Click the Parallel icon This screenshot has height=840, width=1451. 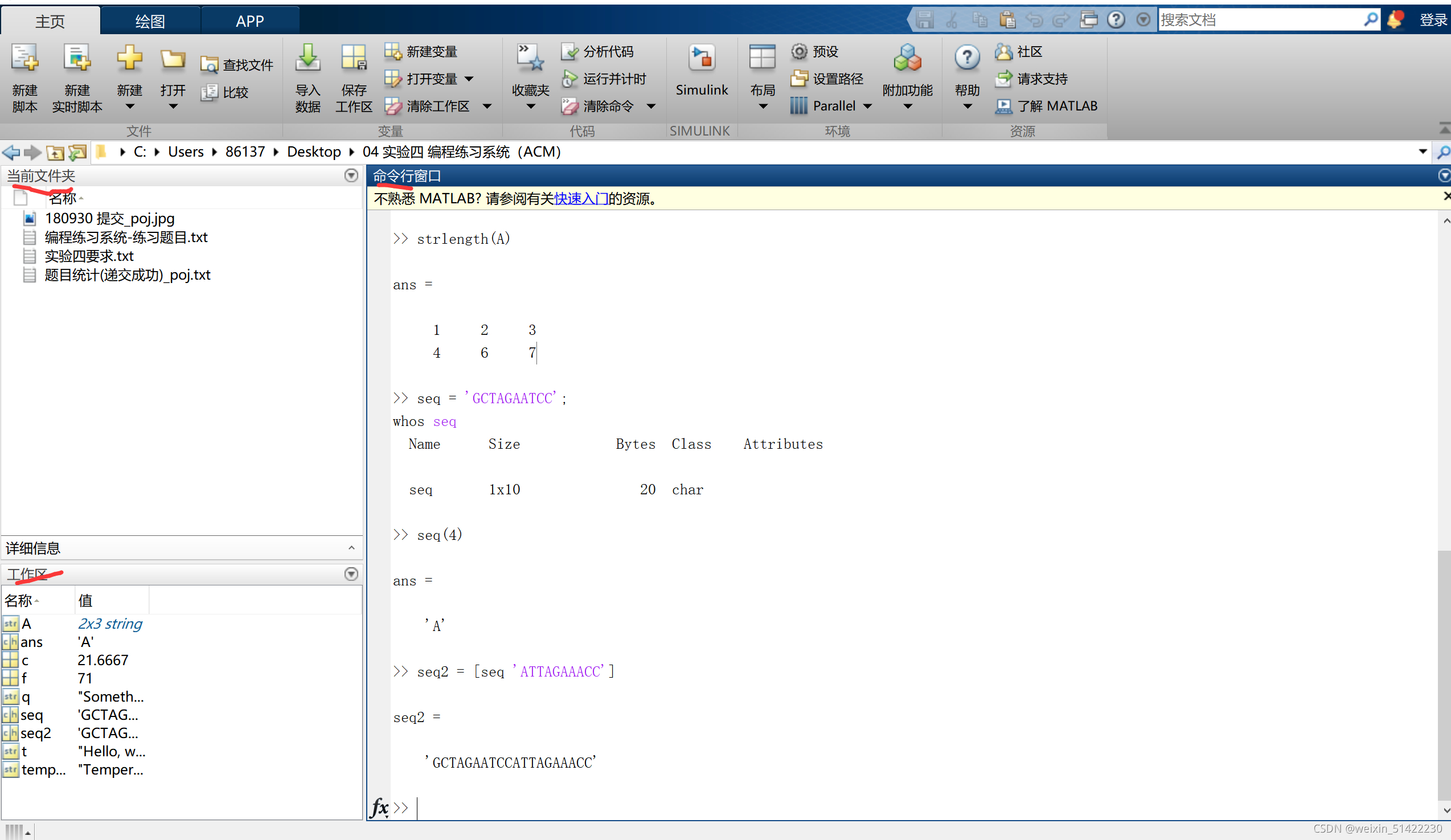point(798,106)
